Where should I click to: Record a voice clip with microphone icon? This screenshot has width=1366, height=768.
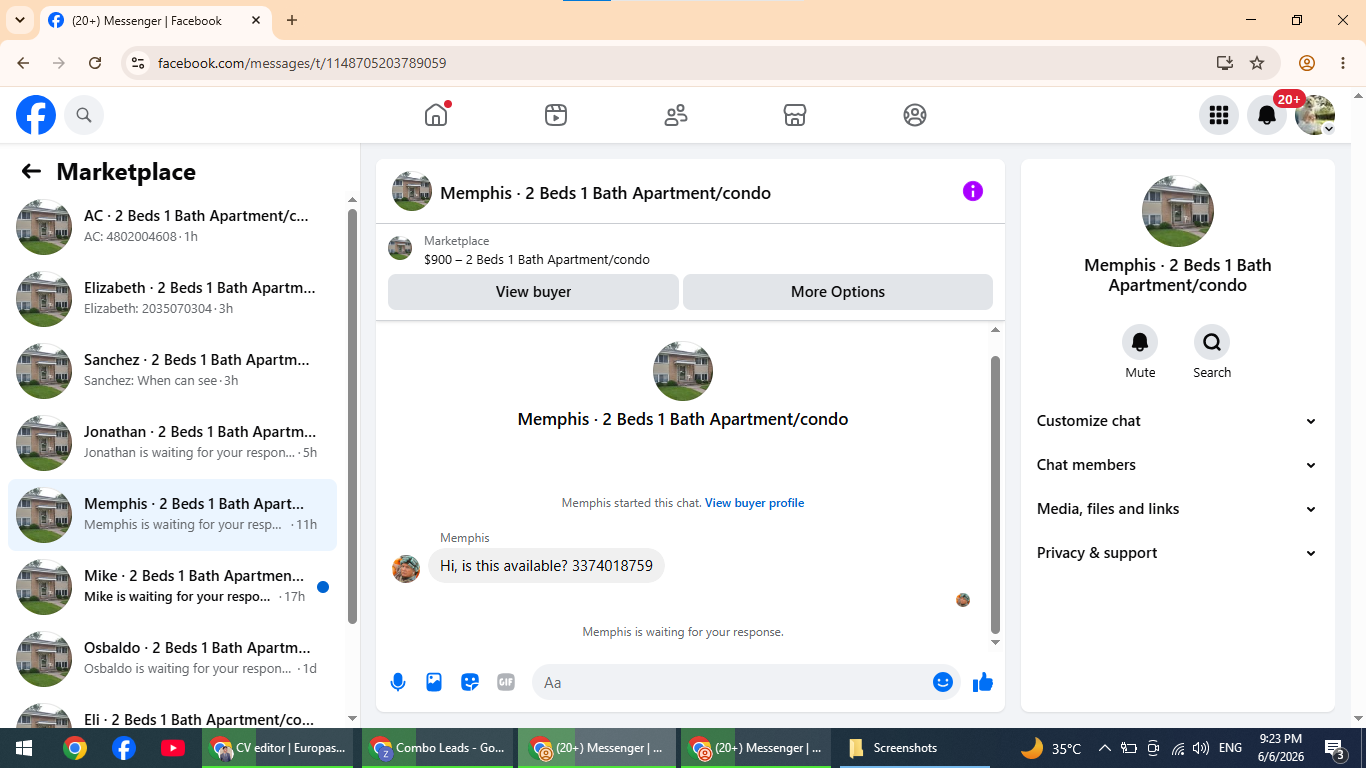(398, 682)
